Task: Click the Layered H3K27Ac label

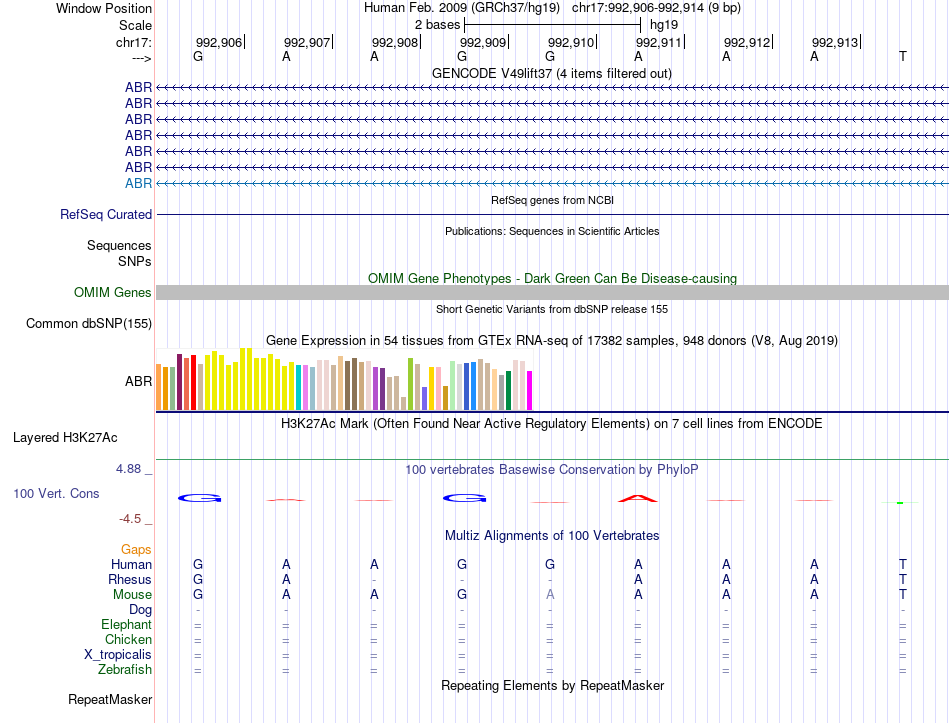Action: coord(65,438)
